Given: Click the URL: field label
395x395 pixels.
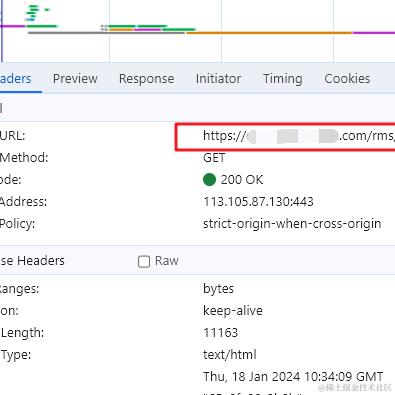Looking at the screenshot, I should pyautogui.click(x=12, y=136).
